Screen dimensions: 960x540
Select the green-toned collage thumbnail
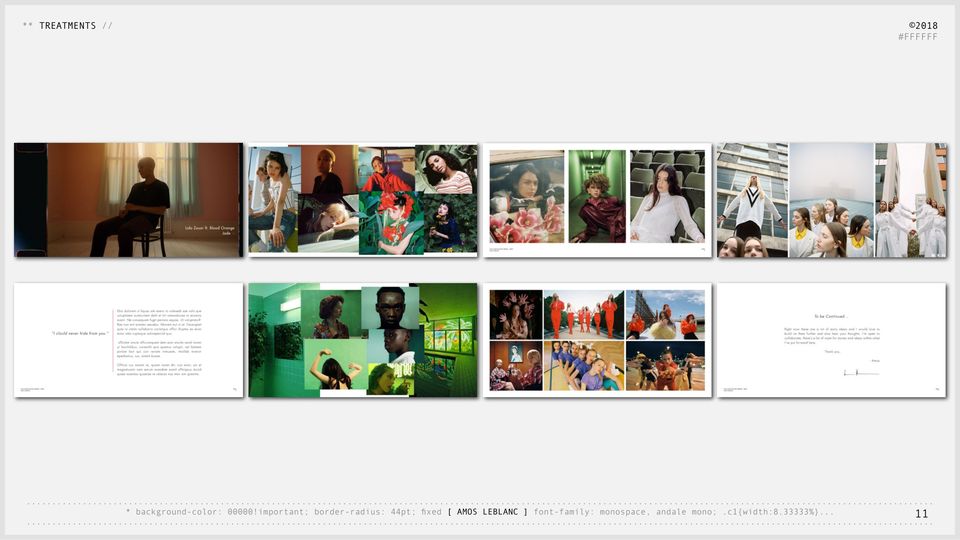[363, 340]
